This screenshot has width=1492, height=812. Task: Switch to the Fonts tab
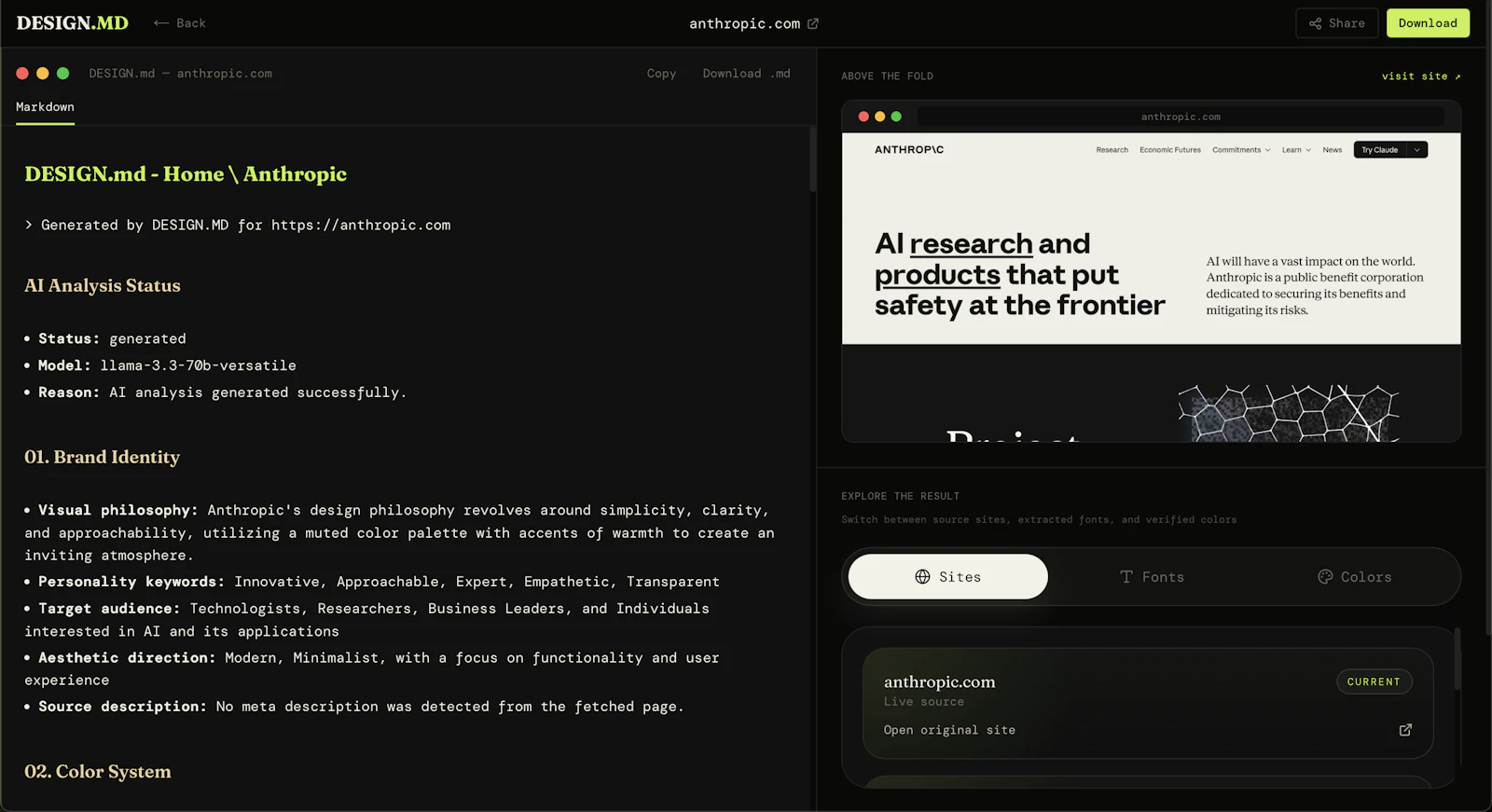coord(1152,577)
